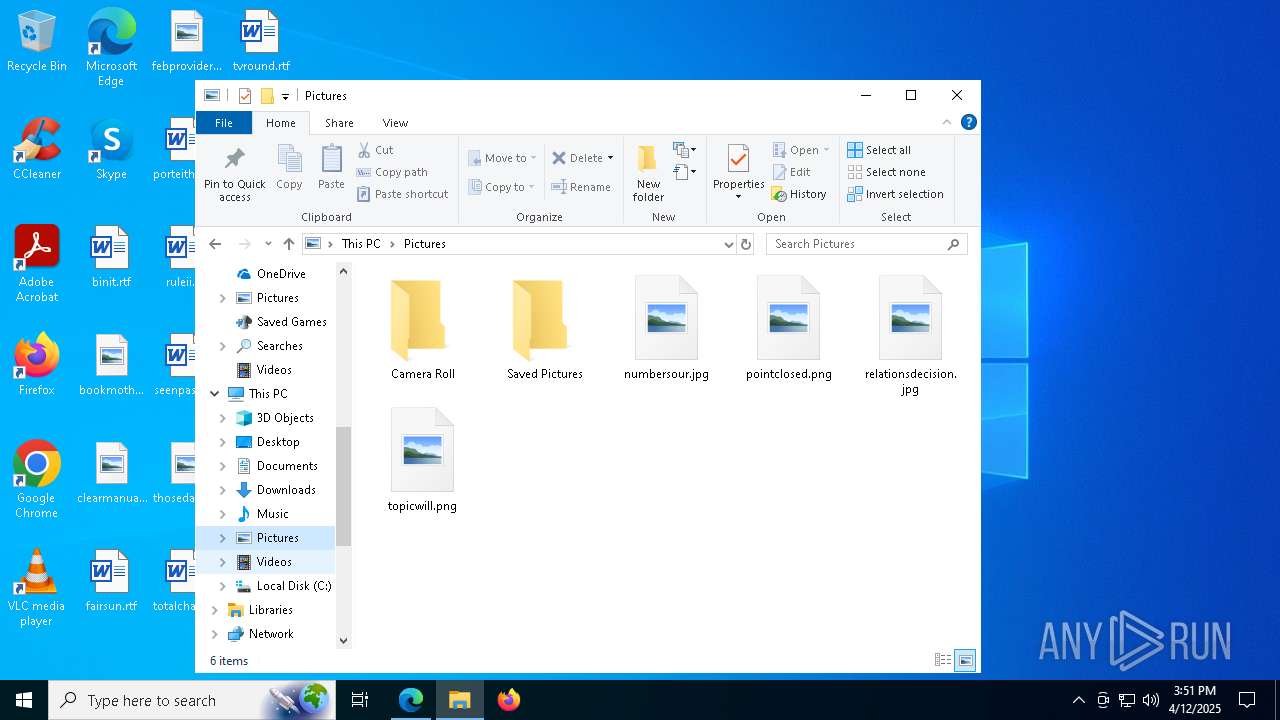Image resolution: width=1280 pixels, height=720 pixels.
Task: Select the Camera Roll folder
Action: (423, 330)
